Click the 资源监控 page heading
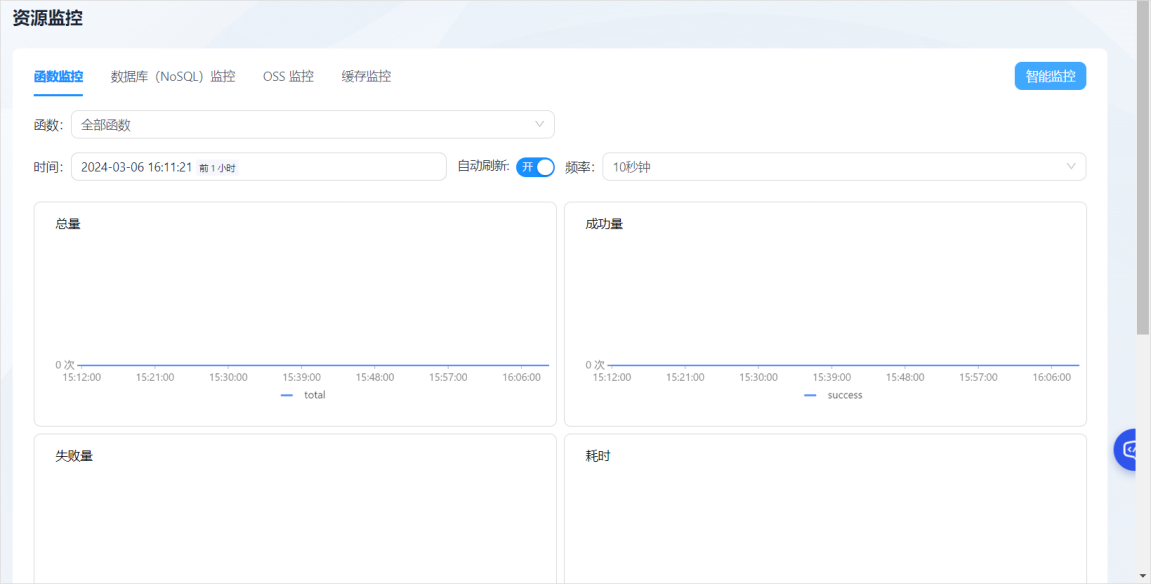Image resolution: width=1151 pixels, height=584 pixels. [48, 18]
